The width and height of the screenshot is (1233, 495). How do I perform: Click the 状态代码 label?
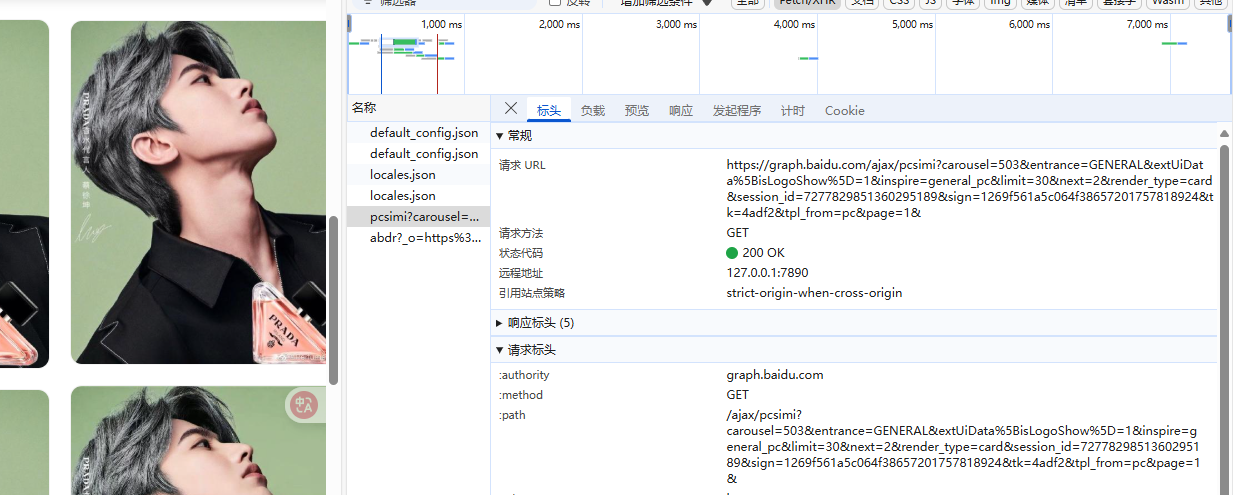click(x=521, y=253)
